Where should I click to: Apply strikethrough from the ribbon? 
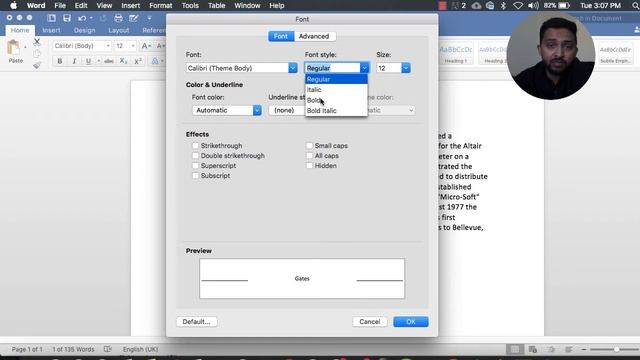[109, 61]
